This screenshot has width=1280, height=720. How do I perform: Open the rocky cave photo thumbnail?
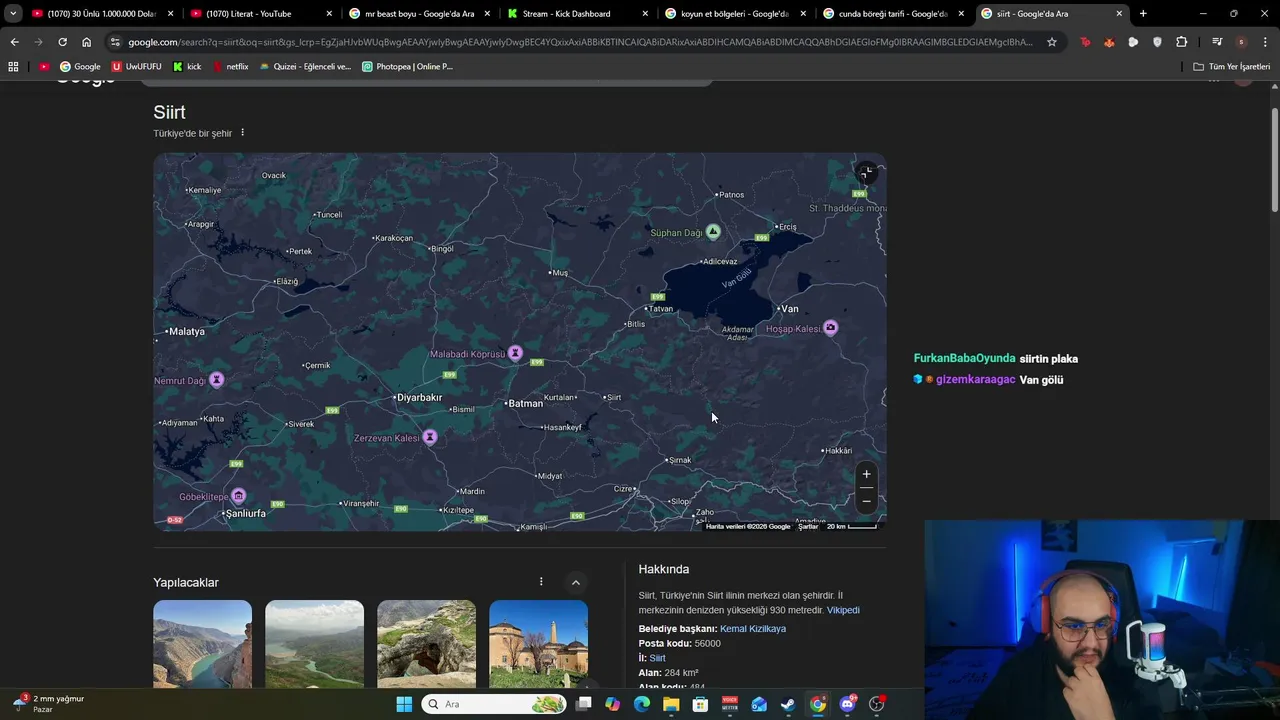click(x=426, y=644)
